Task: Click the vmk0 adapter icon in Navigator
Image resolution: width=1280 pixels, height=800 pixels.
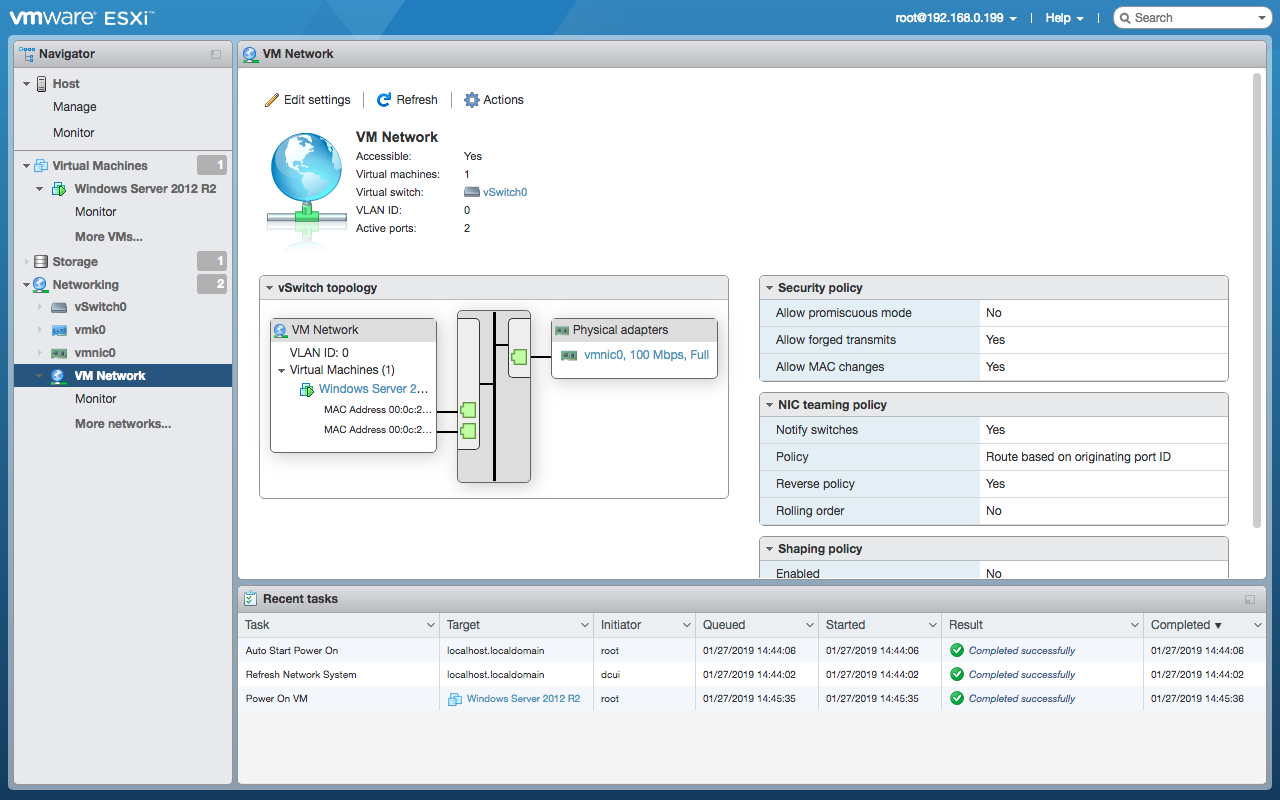Action: coord(57,330)
